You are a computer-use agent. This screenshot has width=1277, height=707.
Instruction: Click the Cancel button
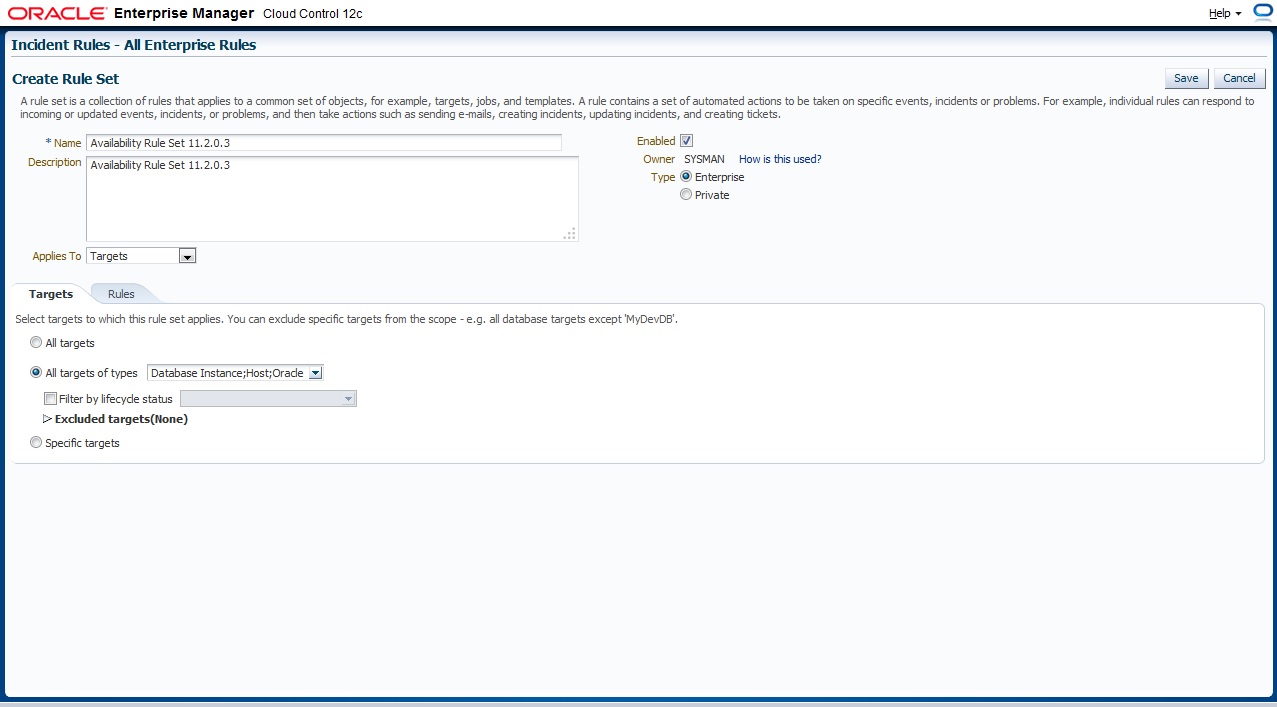coord(1239,79)
